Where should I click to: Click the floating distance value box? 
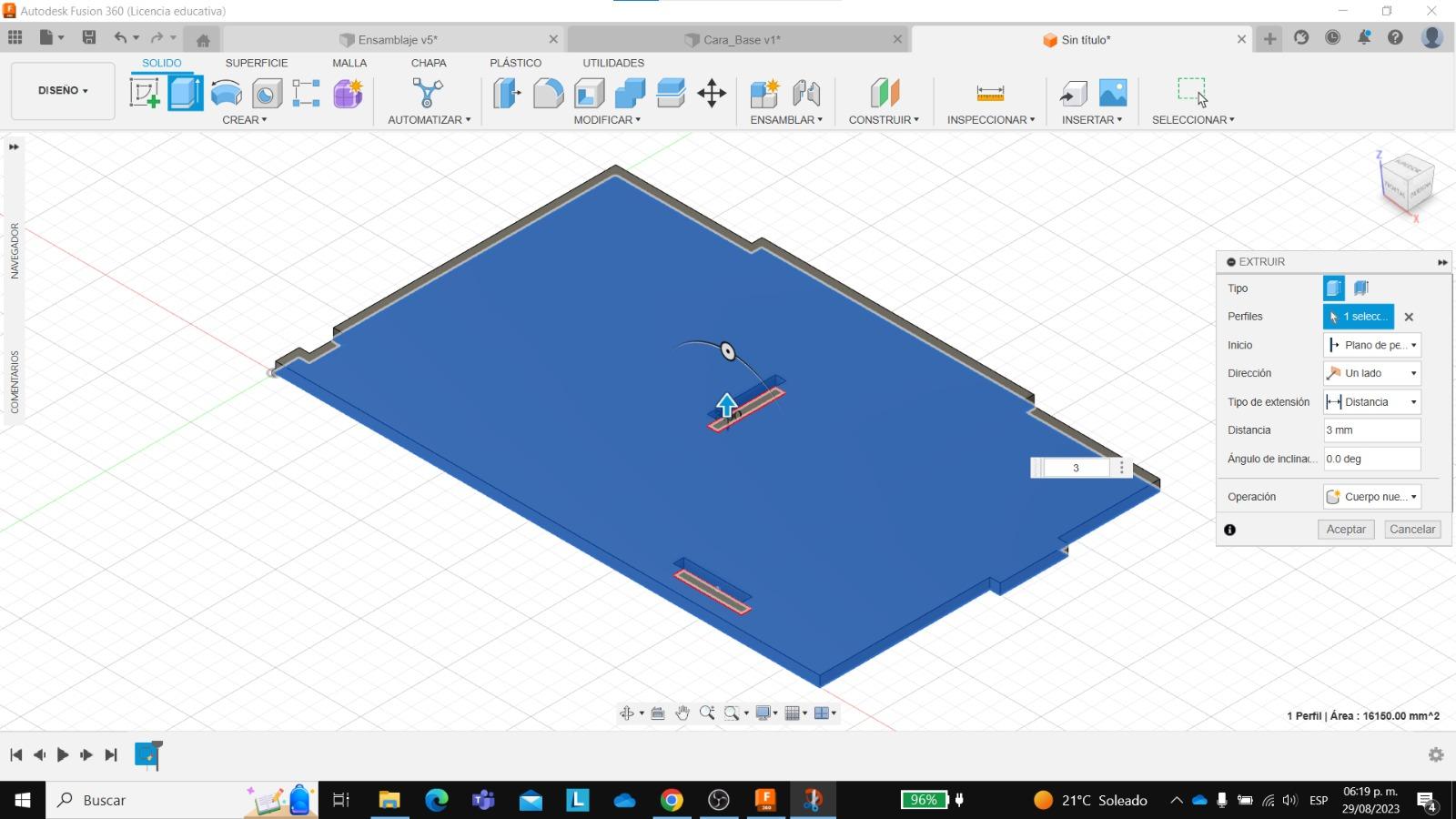[x=1076, y=468]
